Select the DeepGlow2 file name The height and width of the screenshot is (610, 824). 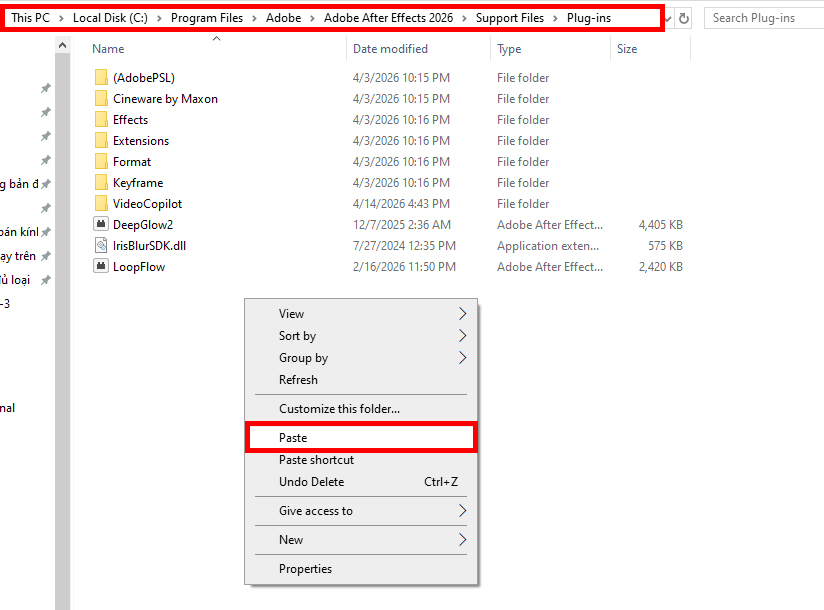coord(143,225)
